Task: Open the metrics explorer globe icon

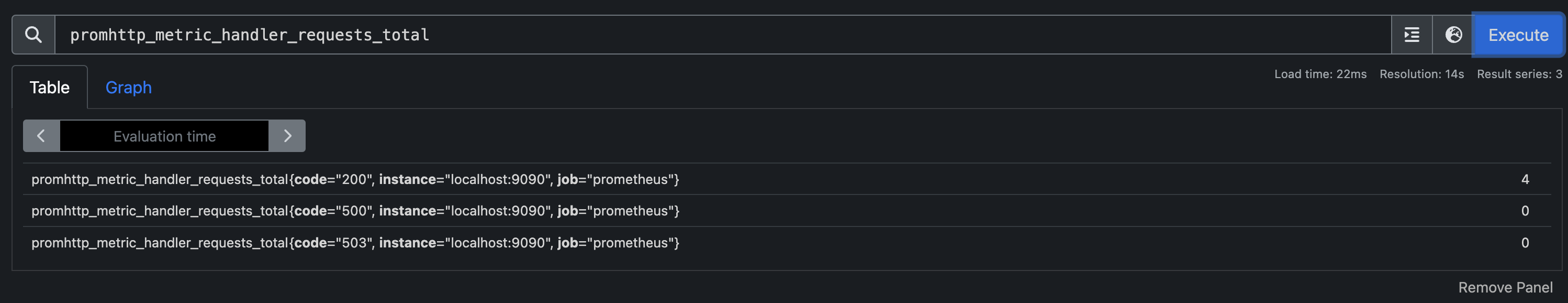Action: point(1453,35)
